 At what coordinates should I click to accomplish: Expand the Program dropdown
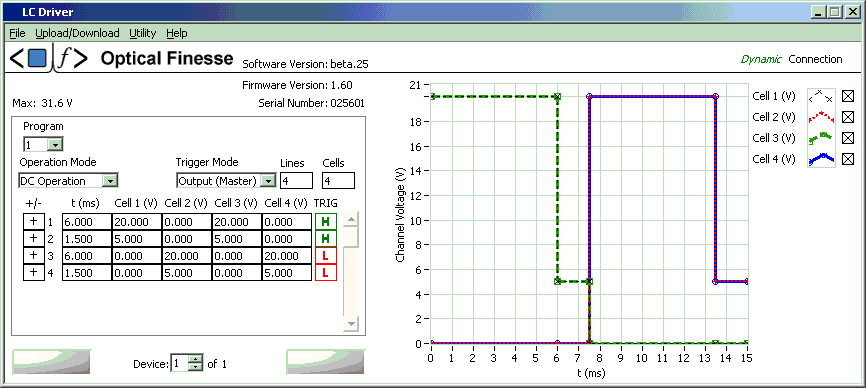[55, 145]
